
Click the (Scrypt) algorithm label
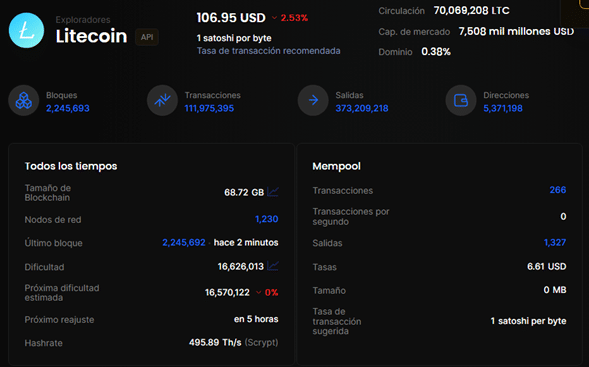[x=261, y=343]
